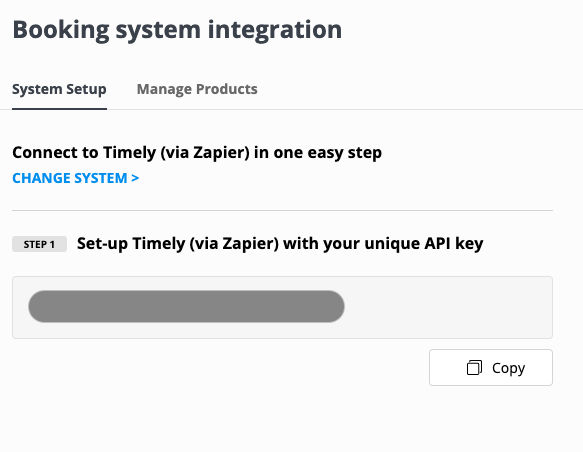This screenshot has height=452, width=583.
Task: Open the Manage Products tab
Action: click(197, 89)
